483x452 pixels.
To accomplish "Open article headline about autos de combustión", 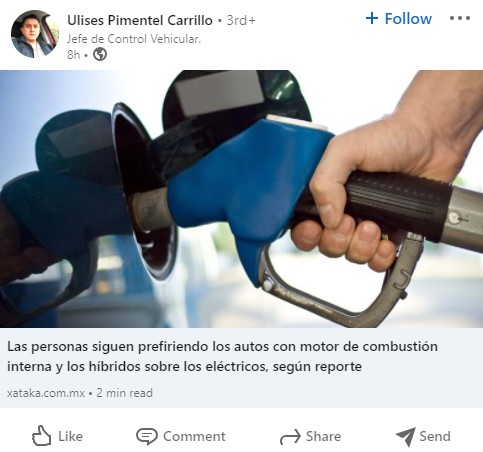I will coord(222,356).
